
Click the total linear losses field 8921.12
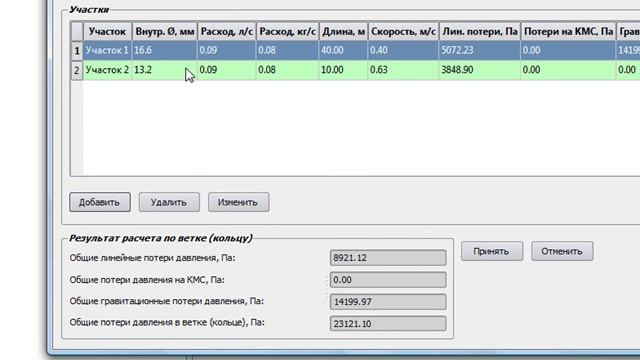pos(388,258)
